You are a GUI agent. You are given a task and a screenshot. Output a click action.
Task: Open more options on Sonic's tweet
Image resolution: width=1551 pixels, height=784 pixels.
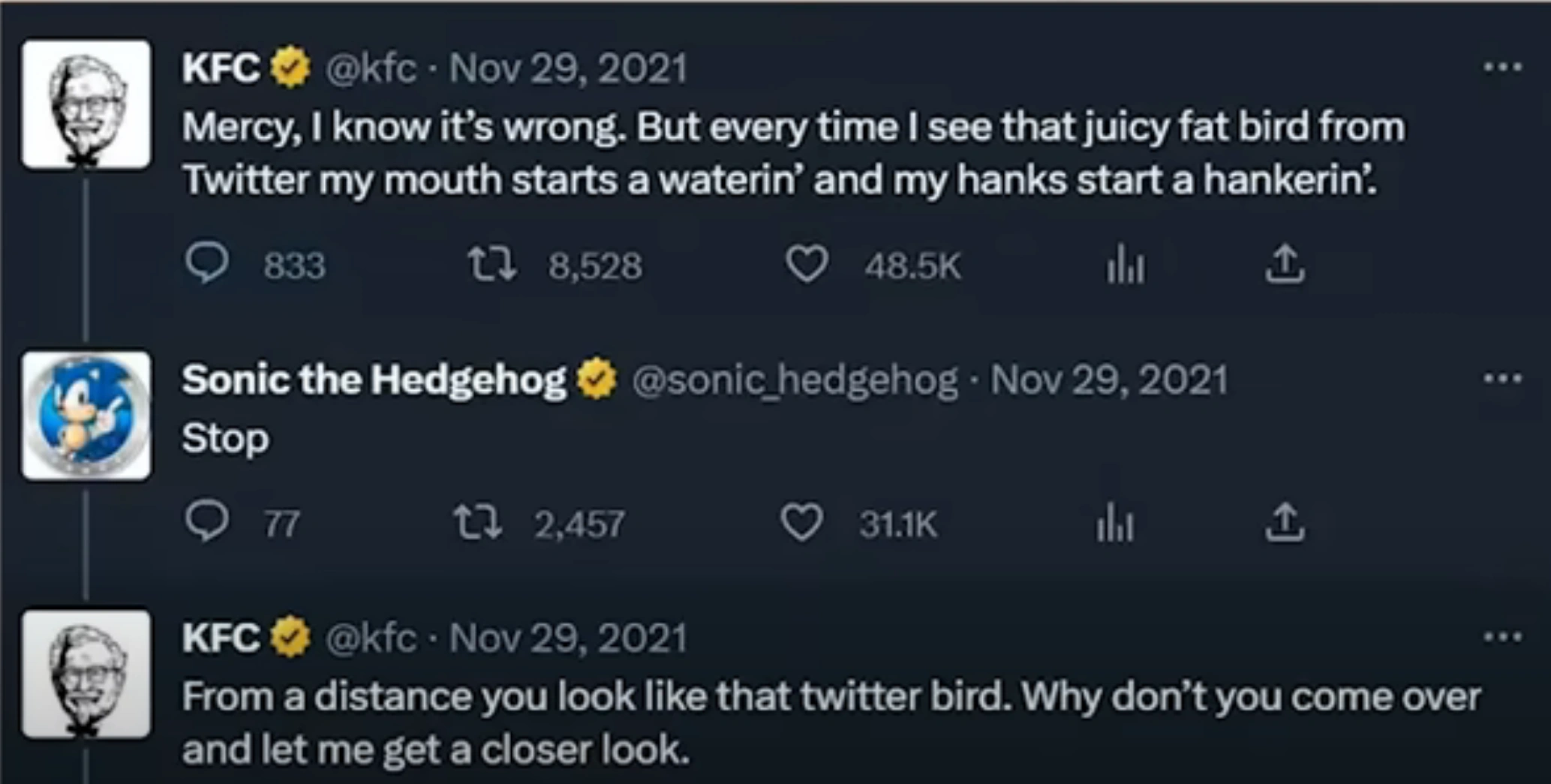[1502, 379]
